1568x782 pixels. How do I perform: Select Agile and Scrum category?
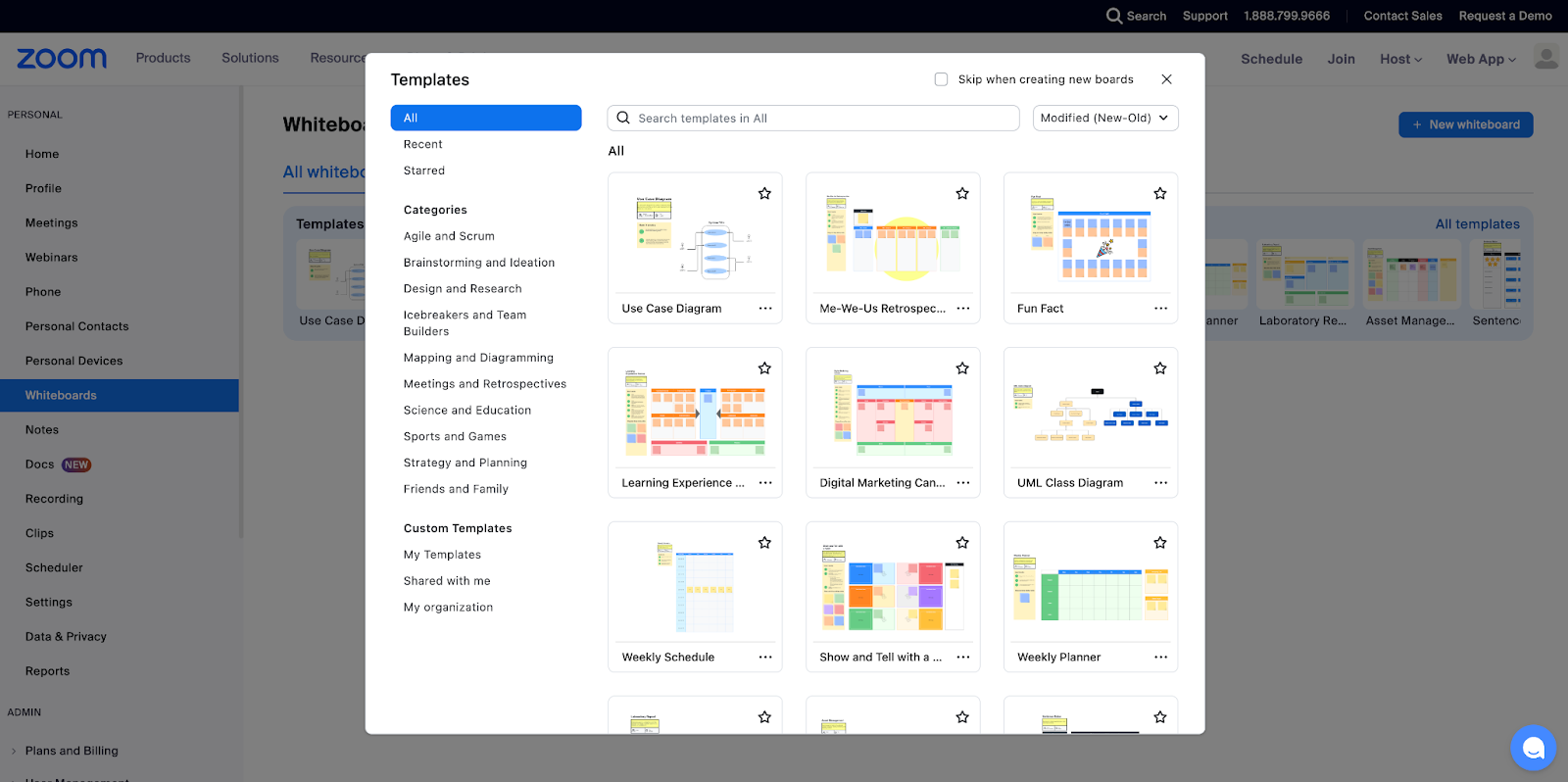(x=449, y=236)
